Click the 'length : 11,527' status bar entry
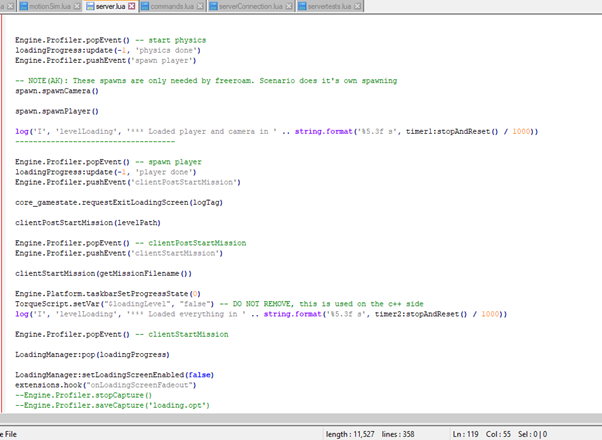 pos(350,434)
